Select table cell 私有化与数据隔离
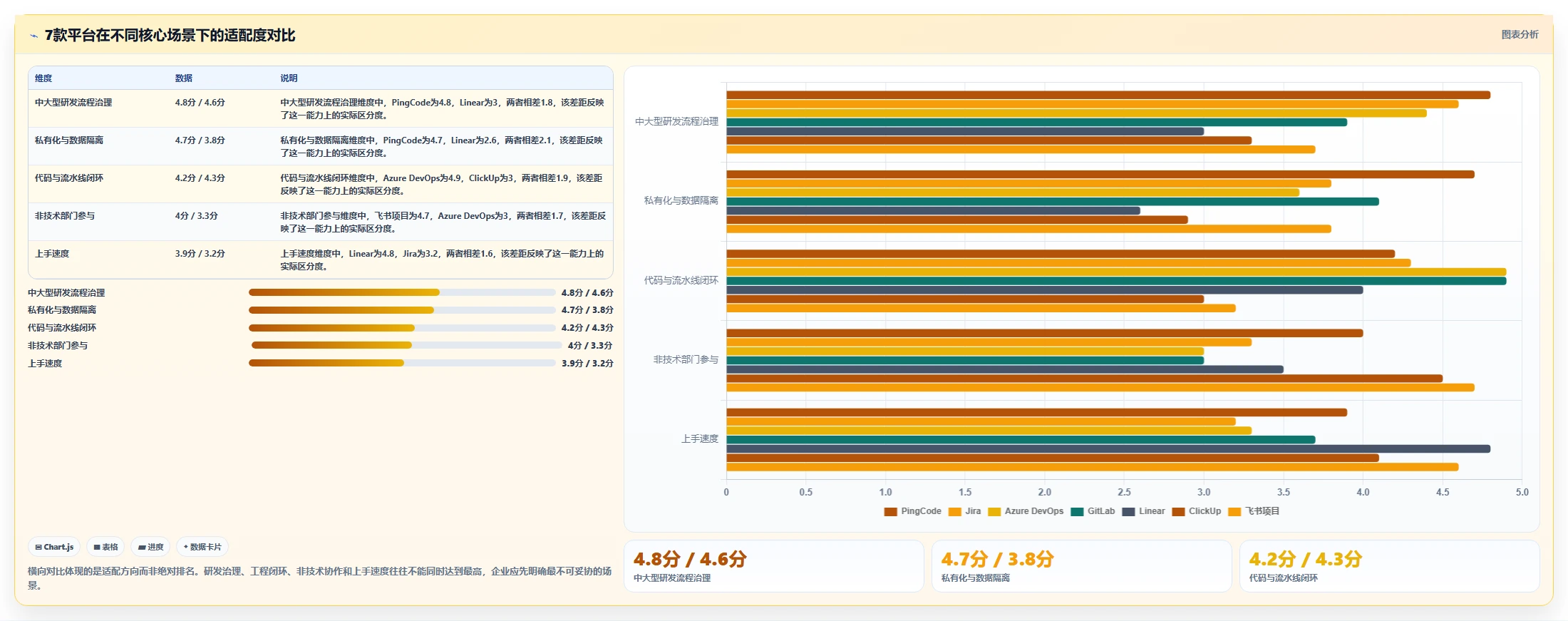 [69, 140]
